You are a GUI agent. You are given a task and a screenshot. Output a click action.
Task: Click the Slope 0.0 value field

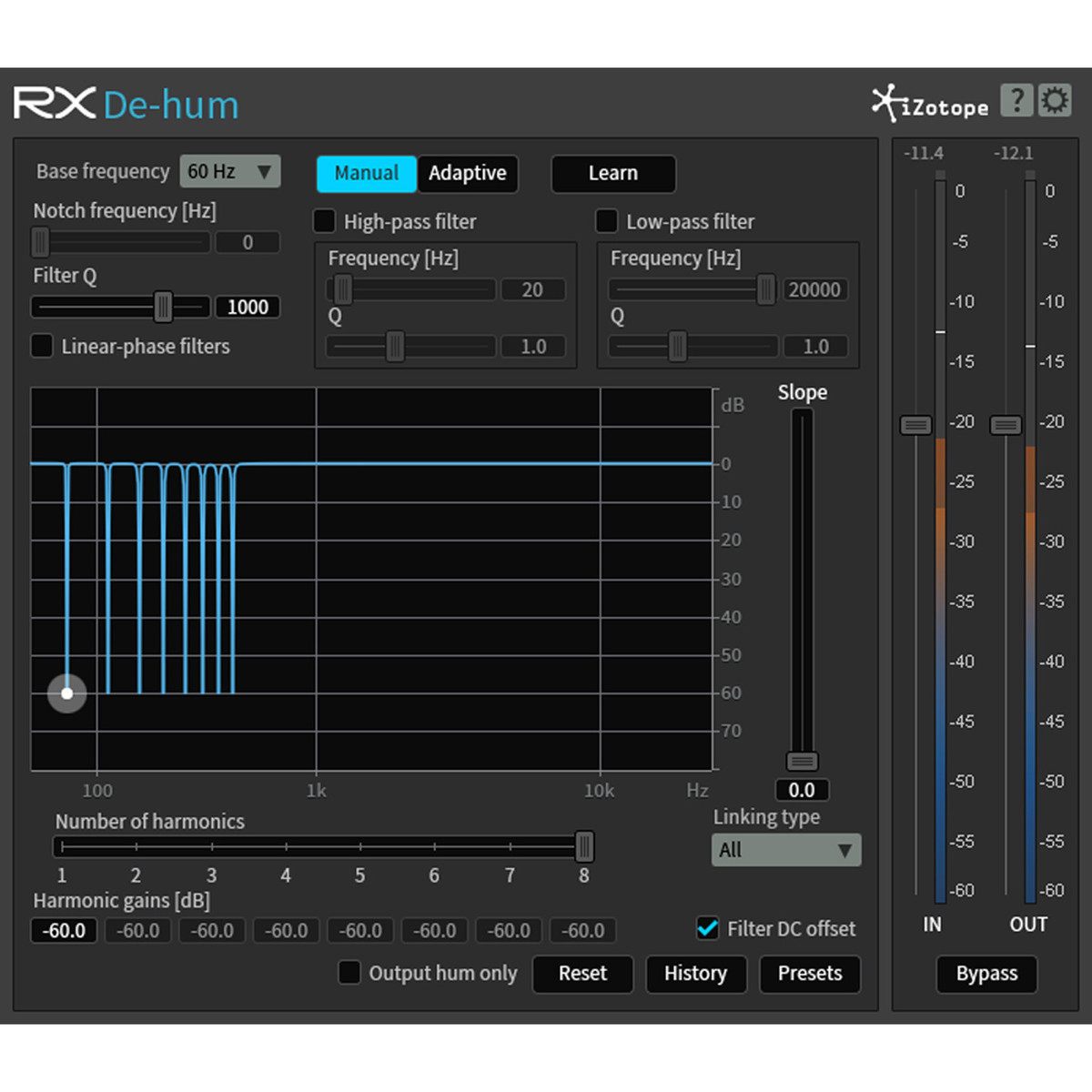802,790
